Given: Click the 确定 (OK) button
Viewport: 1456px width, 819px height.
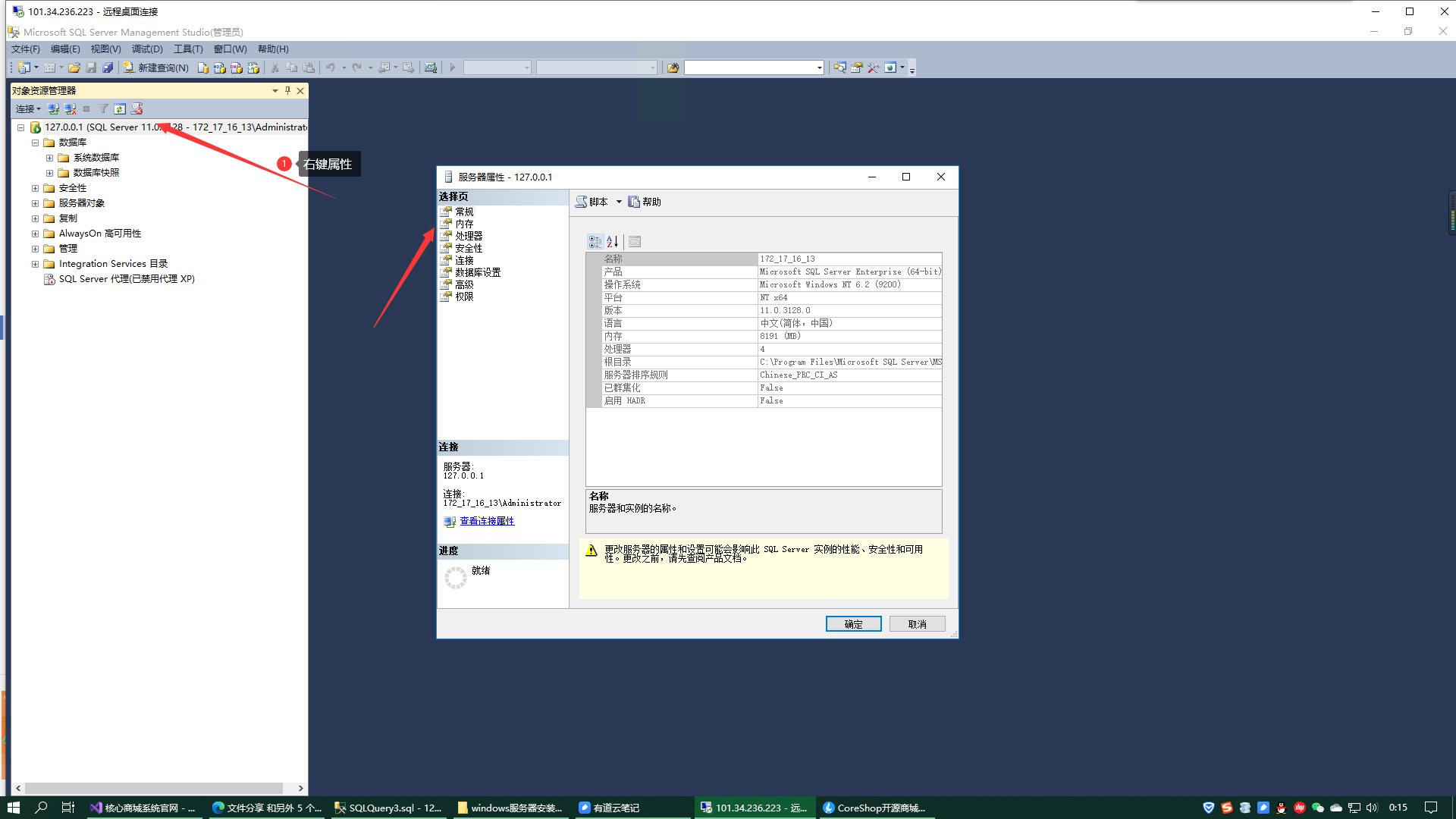Looking at the screenshot, I should point(853,624).
